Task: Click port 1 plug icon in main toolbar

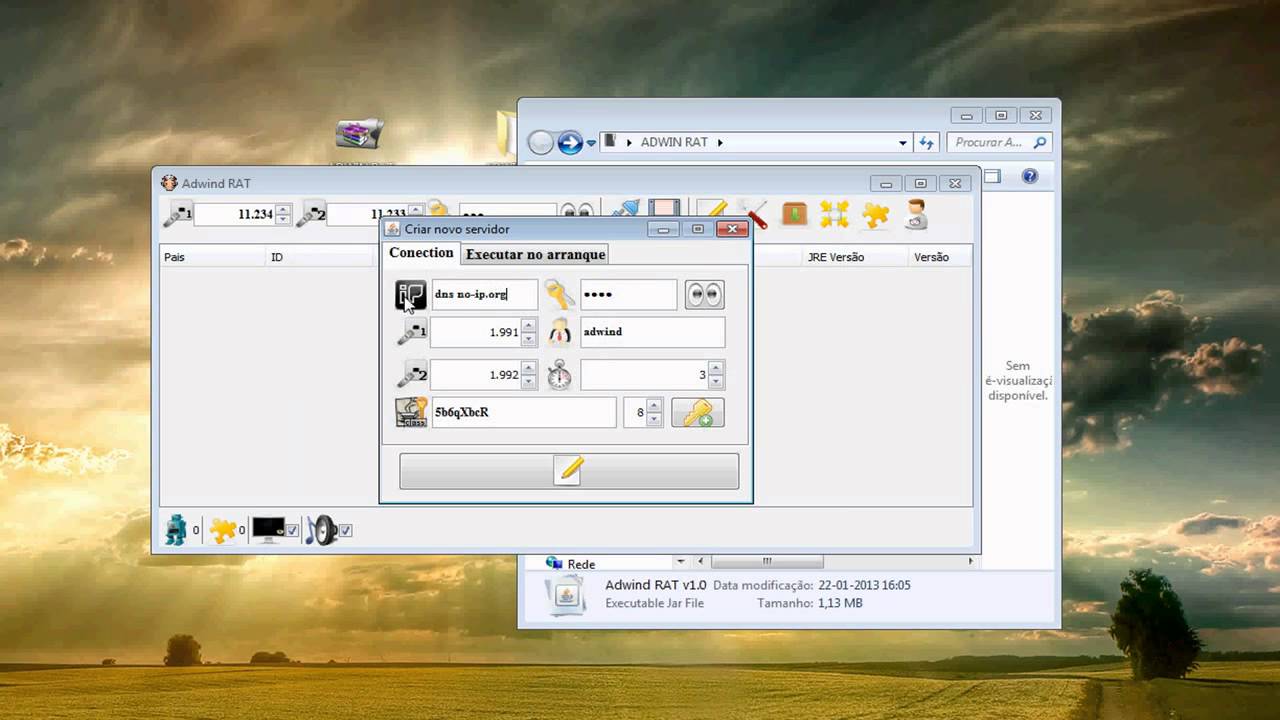Action: pos(177,214)
